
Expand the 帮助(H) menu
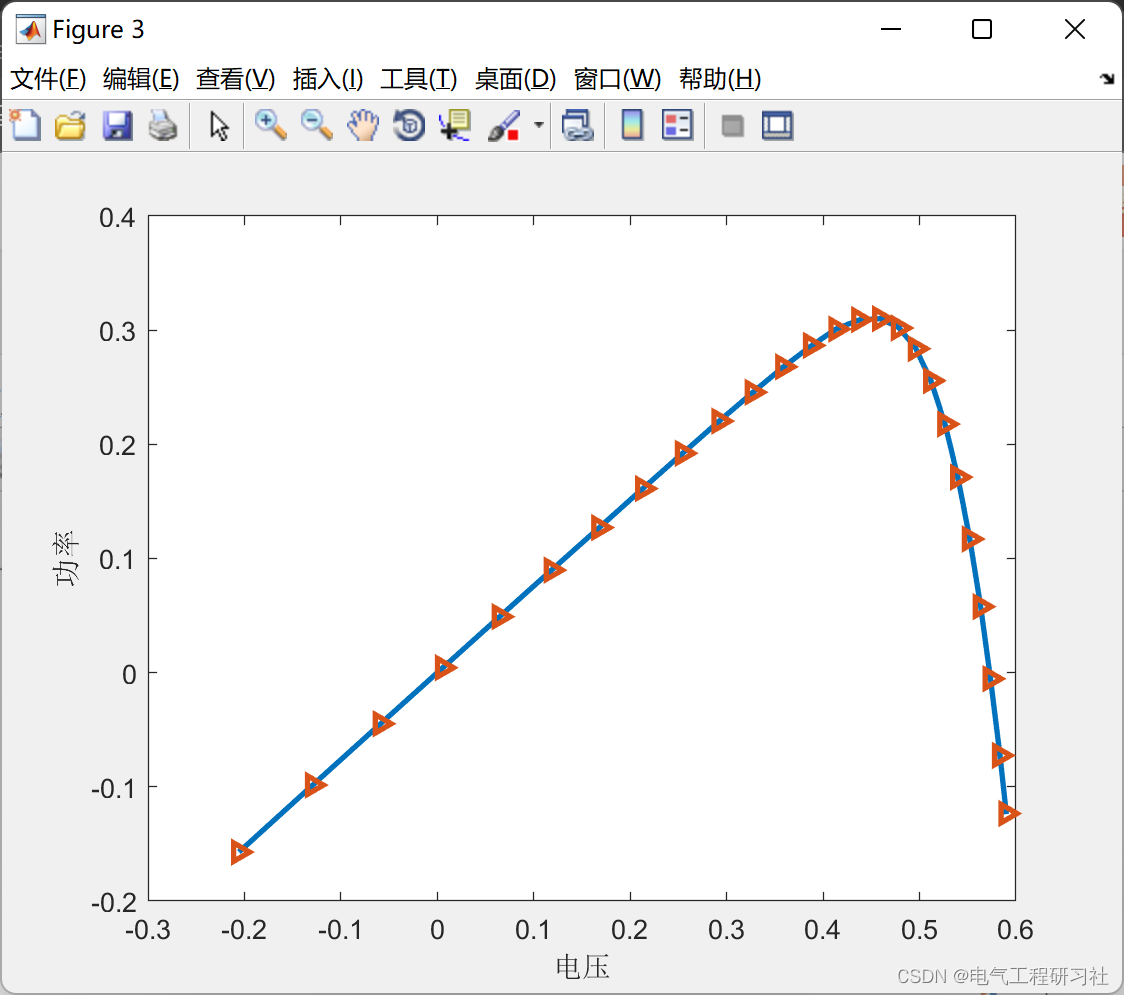click(x=719, y=79)
